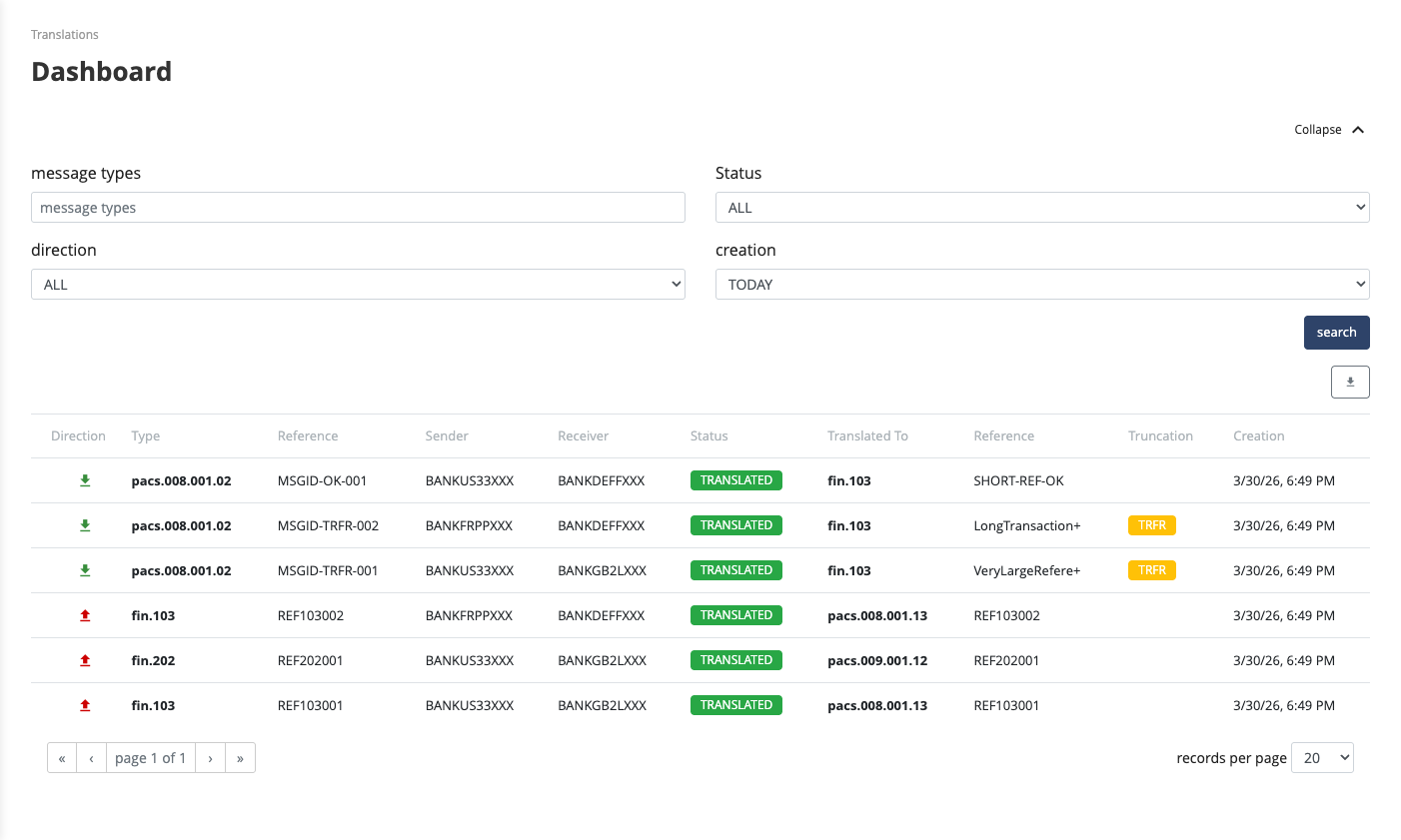The image size is (1401, 840).
Task: Click TRANSLATED badge in REF202001 row
Action: pyautogui.click(x=736, y=660)
